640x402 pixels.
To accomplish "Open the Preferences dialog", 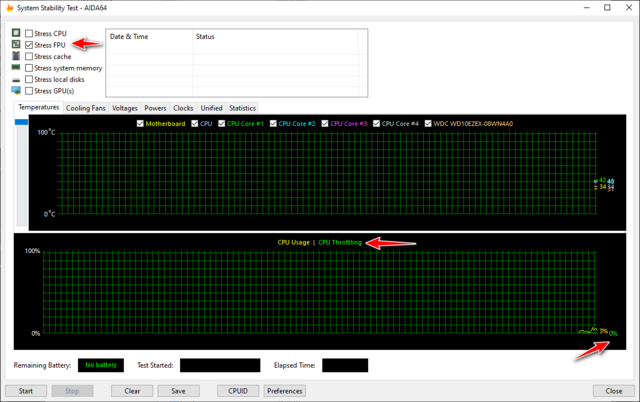I will pyautogui.click(x=285, y=391).
